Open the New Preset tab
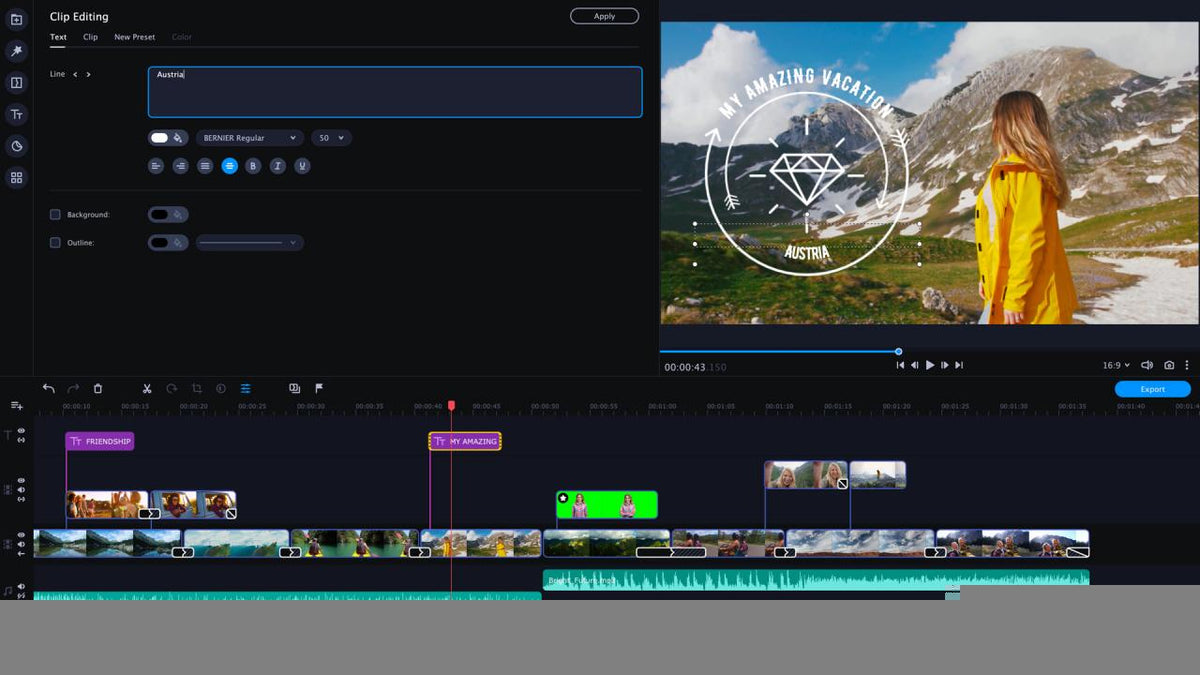This screenshot has height=675, width=1200. [134, 37]
